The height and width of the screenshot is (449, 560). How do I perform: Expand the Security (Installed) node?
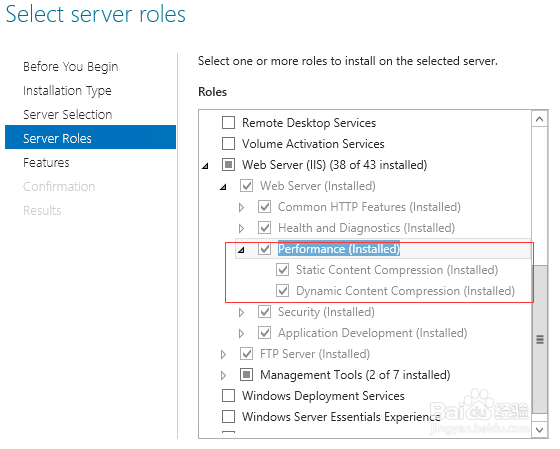pos(241,313)
